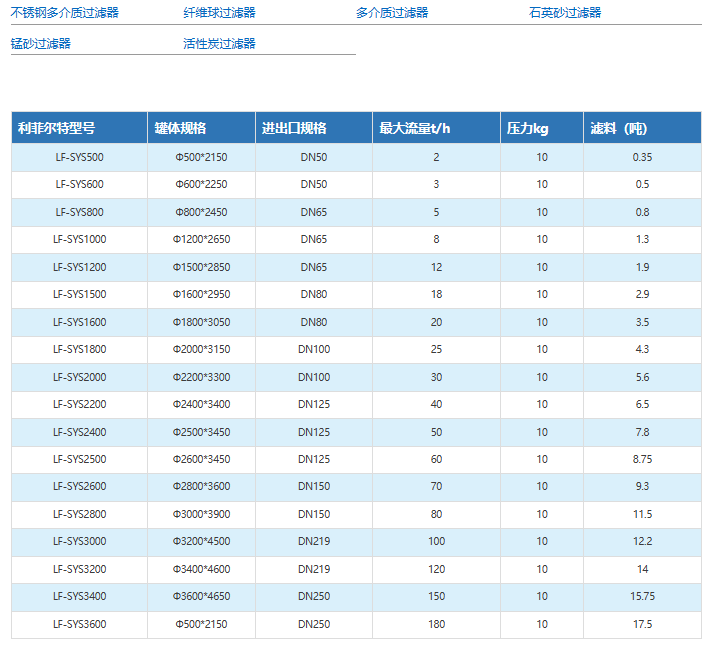The image size is (717, 645).
Task: Open the 不锈钢多介质过滤器 link
Action: (x=65, y=13)
